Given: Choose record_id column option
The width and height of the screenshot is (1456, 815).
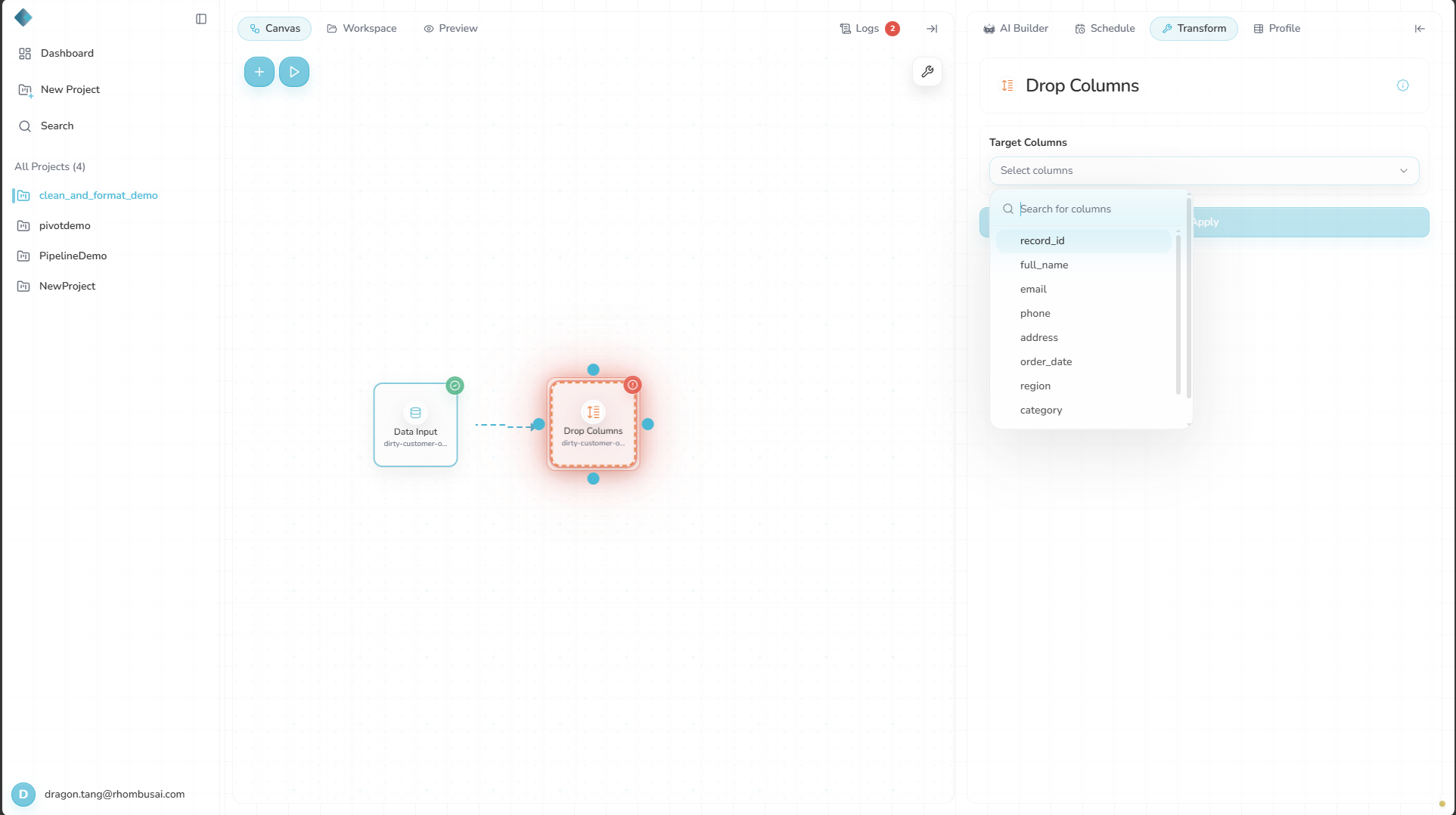Looking at the screenshot, I should click(1083, 241).
